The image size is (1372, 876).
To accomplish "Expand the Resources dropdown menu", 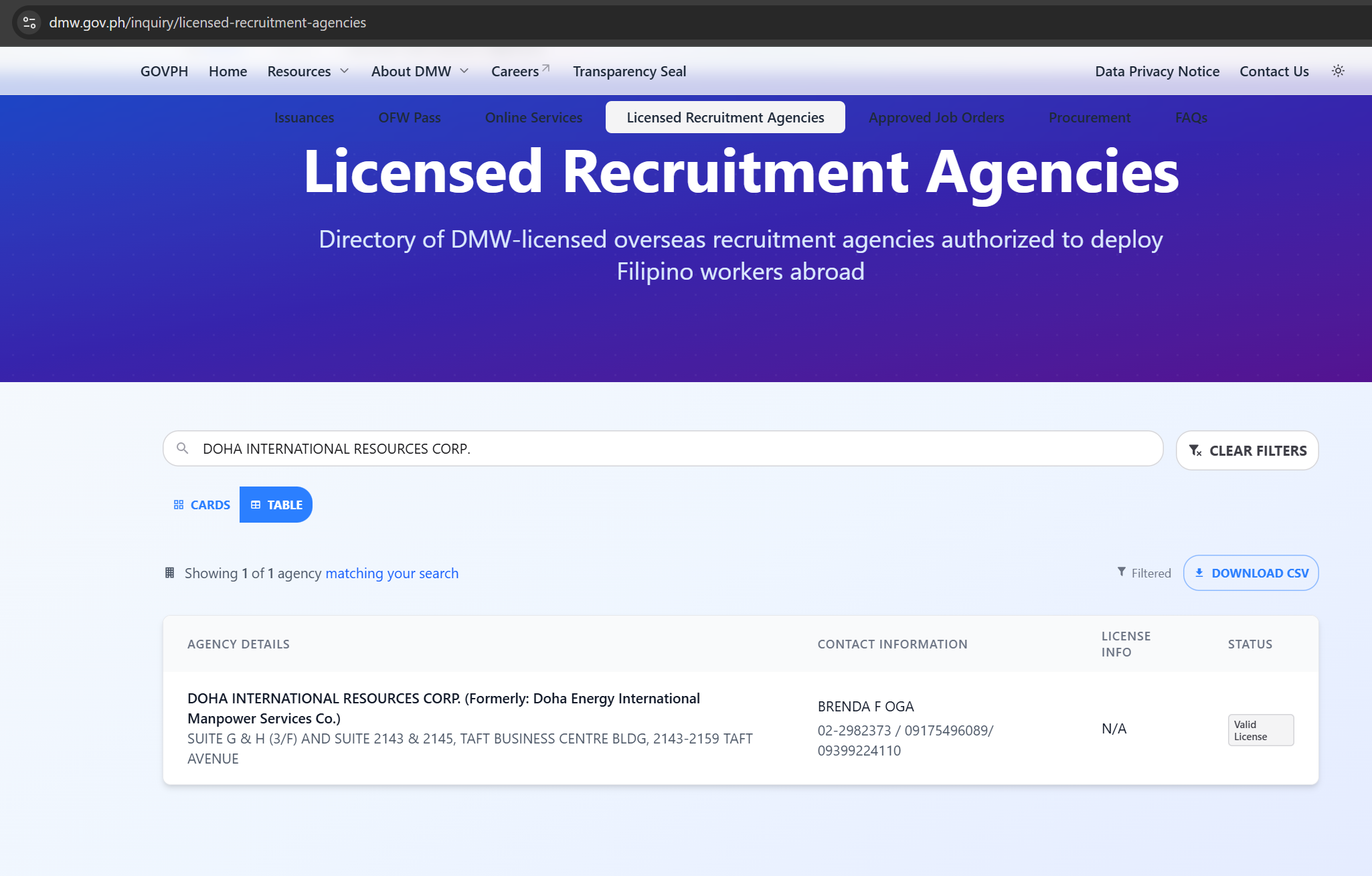I will pos(308,71).
